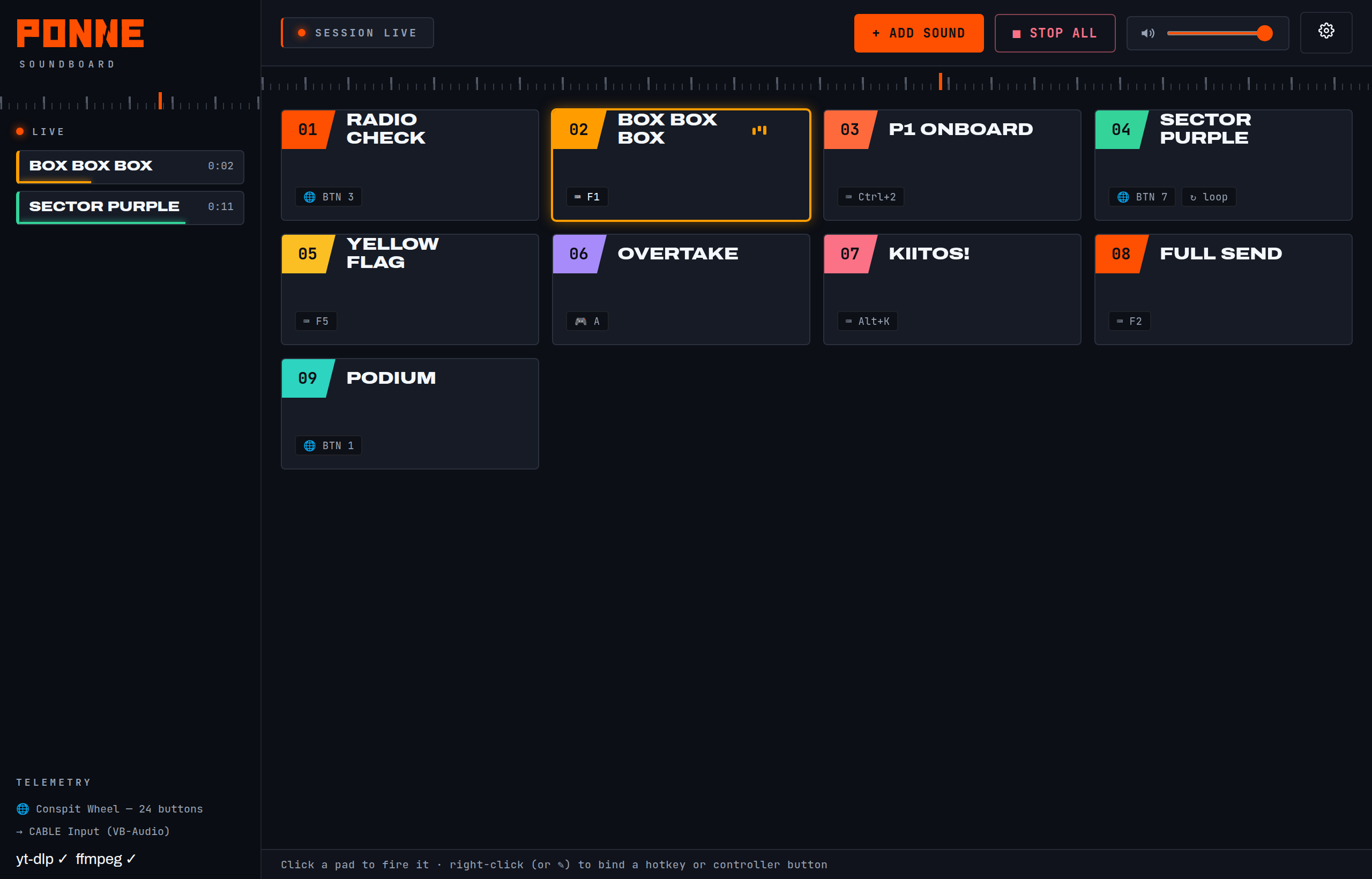Select Sector Purple in the live list
Viewport: 1372px width, 879px height.
click(130, 208)
